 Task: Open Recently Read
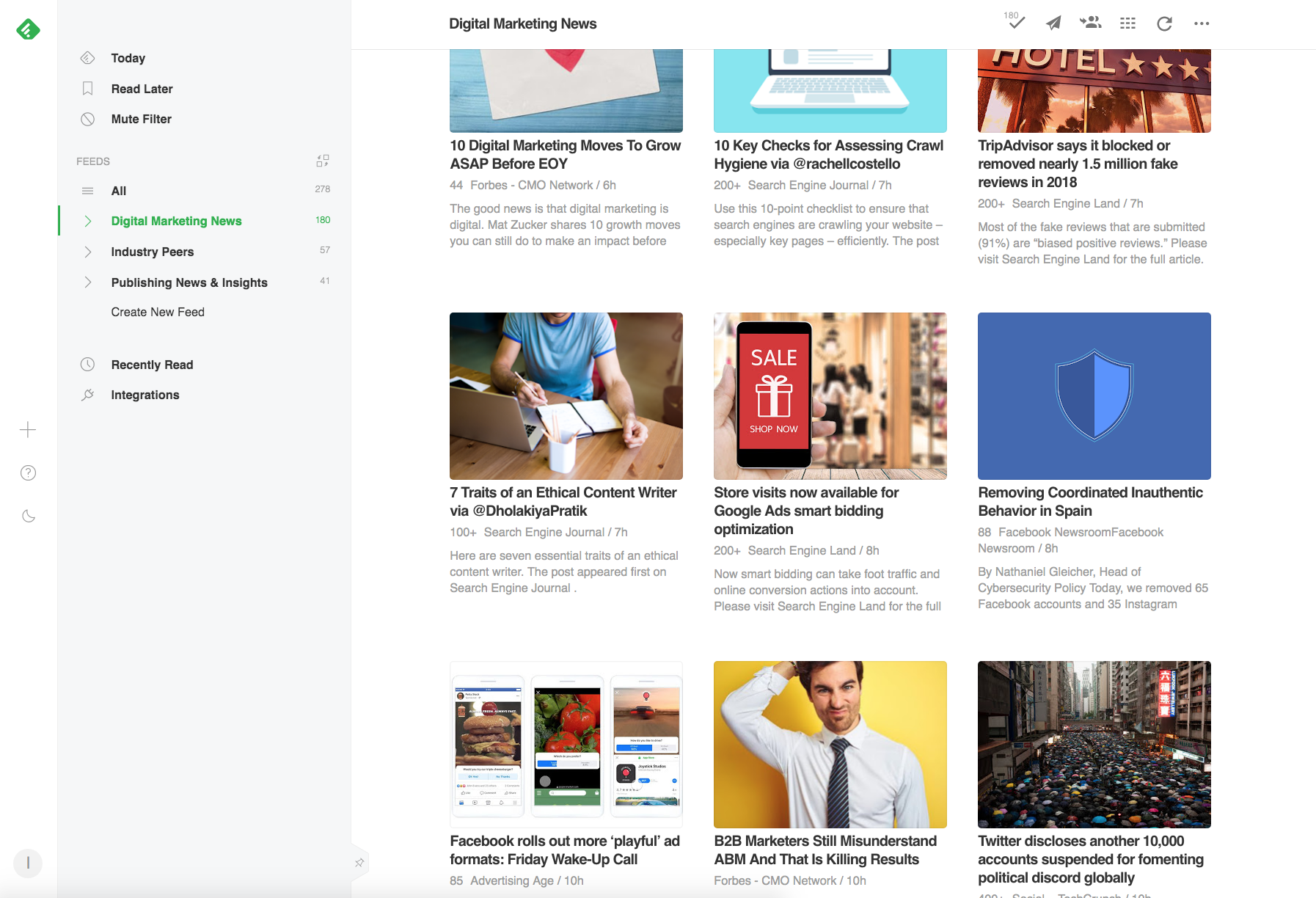point(152,365)
